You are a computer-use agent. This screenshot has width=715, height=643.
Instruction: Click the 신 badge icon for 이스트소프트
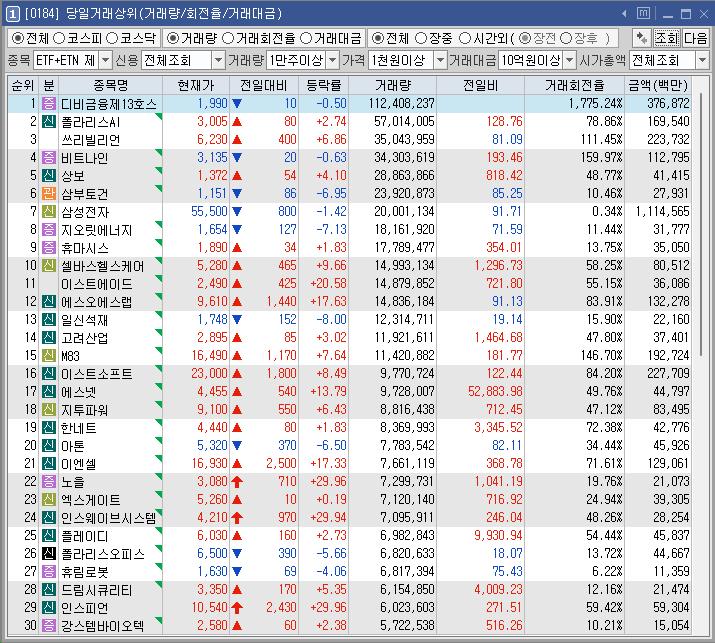click(49, 373)
